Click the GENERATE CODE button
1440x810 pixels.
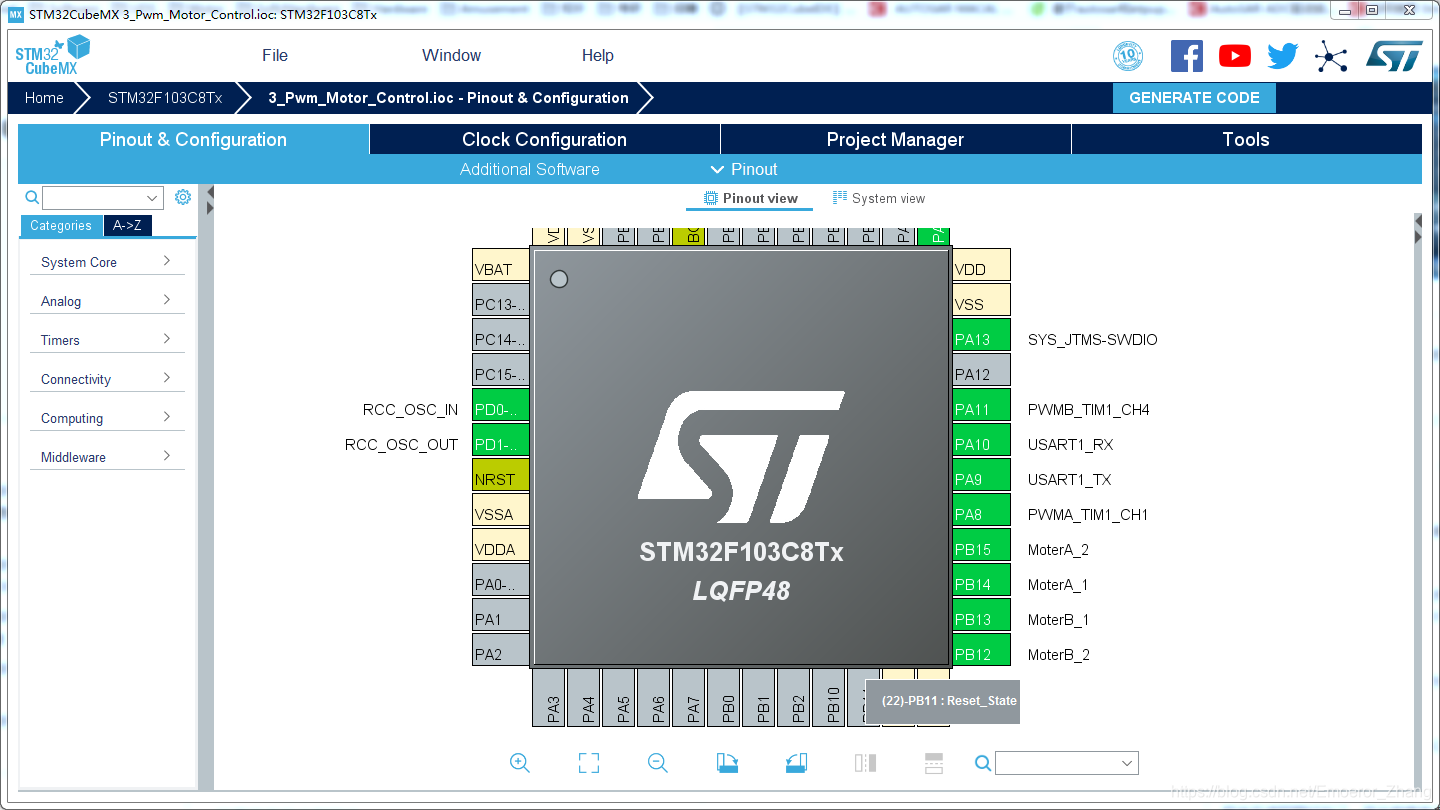[1194, 98]
